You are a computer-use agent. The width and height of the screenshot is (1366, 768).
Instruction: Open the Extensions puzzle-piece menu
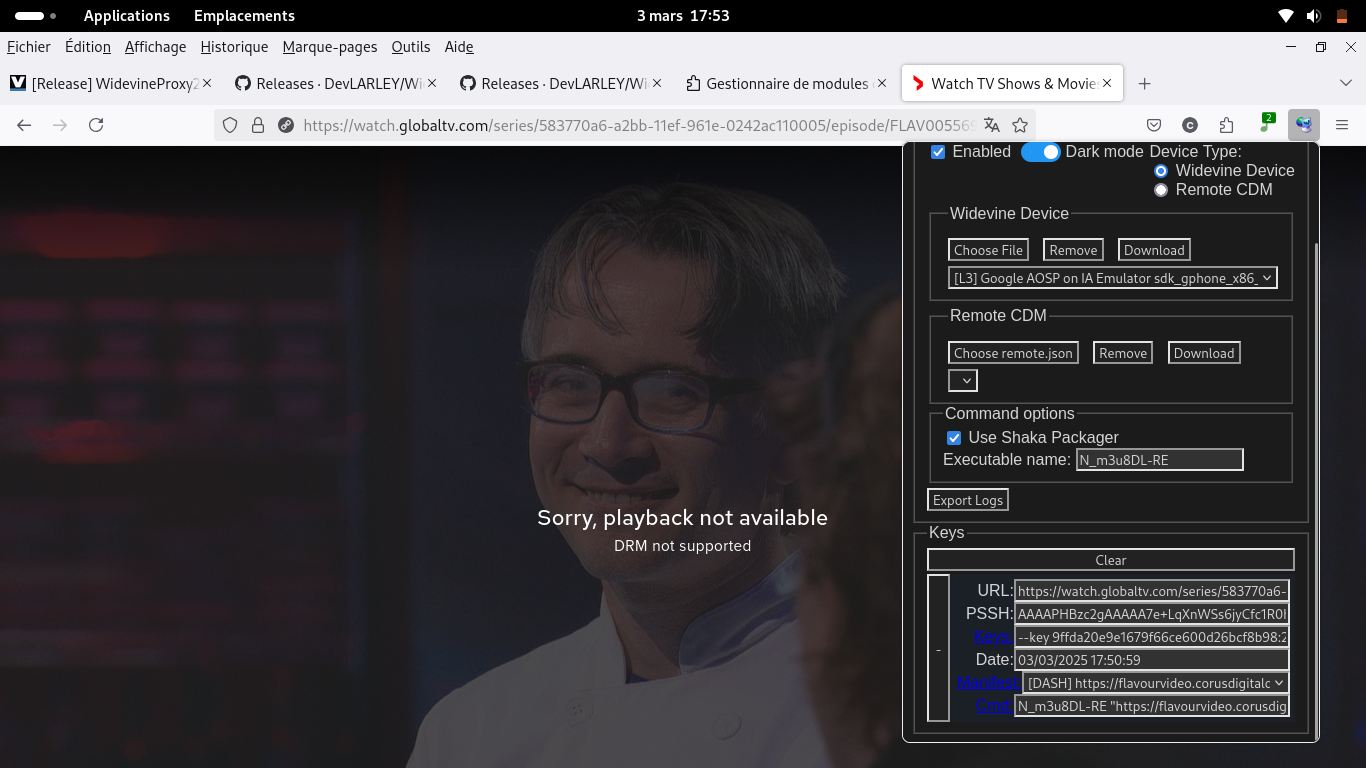click(1227, 125)
